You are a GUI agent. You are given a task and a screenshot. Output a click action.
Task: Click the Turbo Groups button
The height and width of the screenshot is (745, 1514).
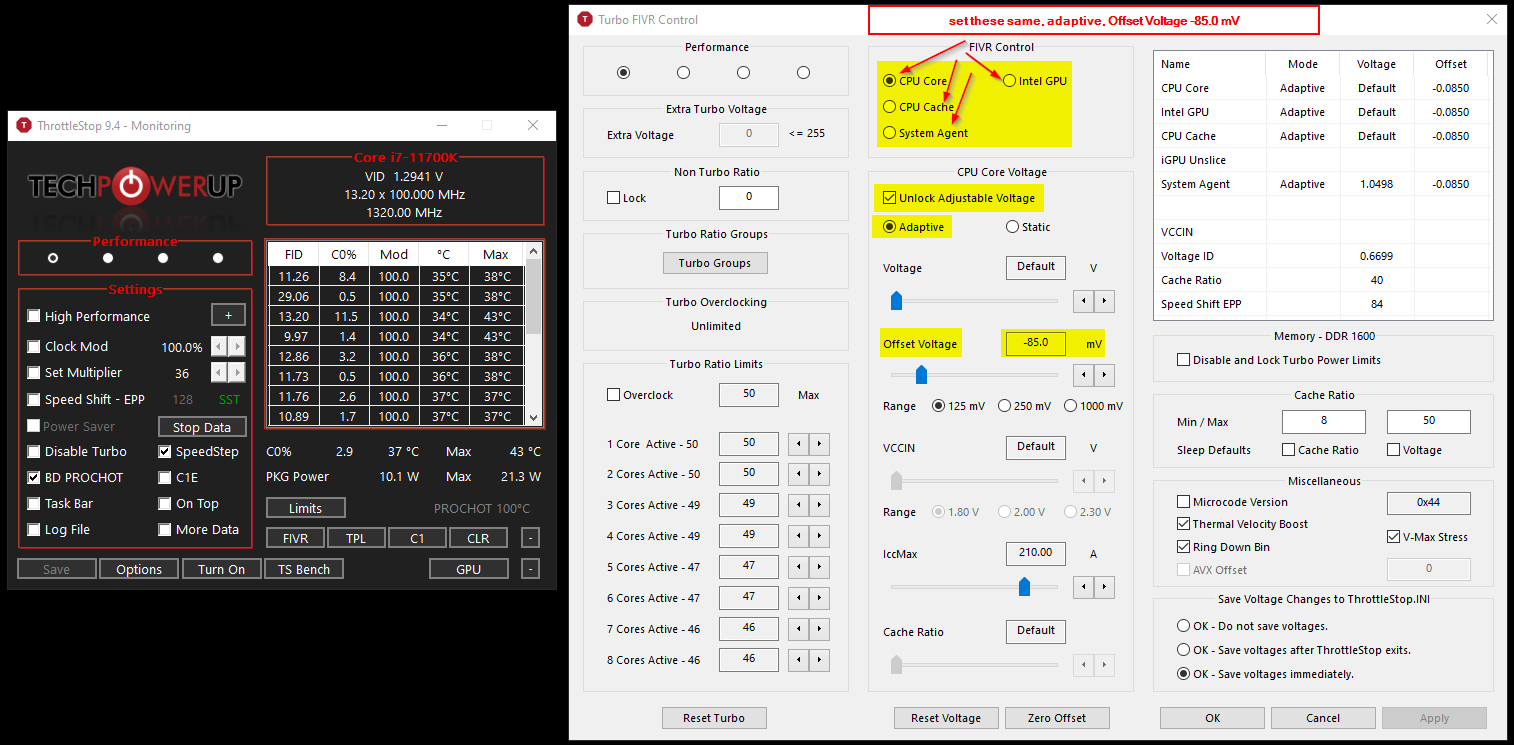pyautogui.click(x=715, y=262)
